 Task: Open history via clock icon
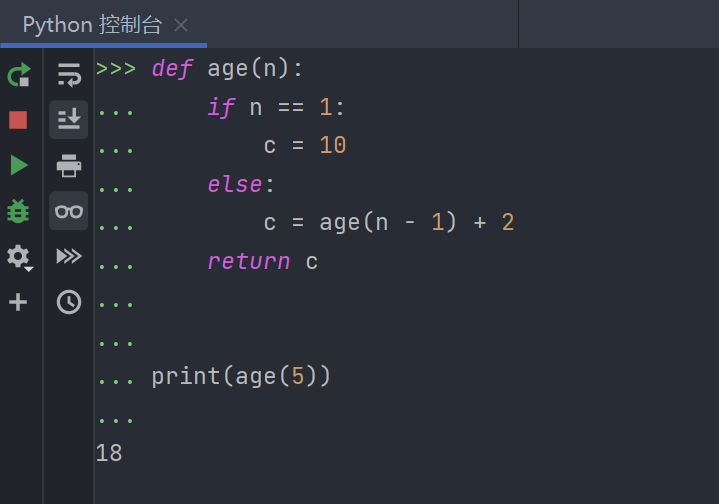coord(69,302)
